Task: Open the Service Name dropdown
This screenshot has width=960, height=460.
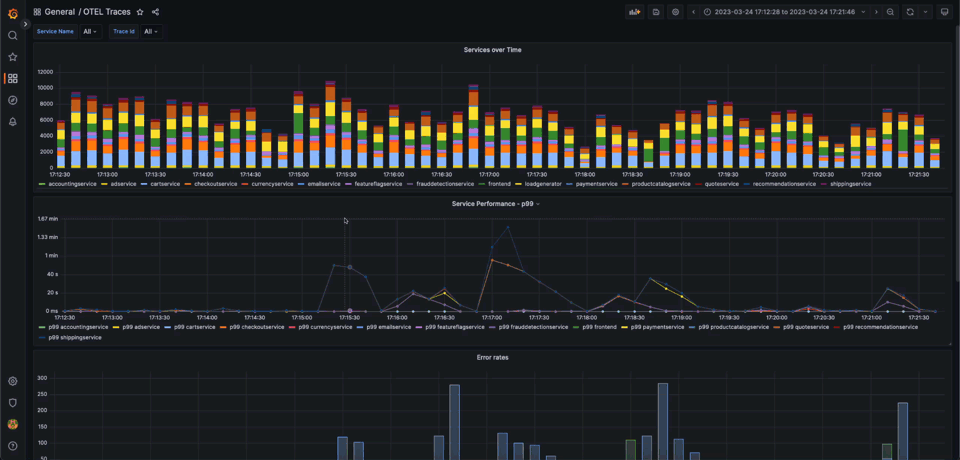Action: (90, 32)
